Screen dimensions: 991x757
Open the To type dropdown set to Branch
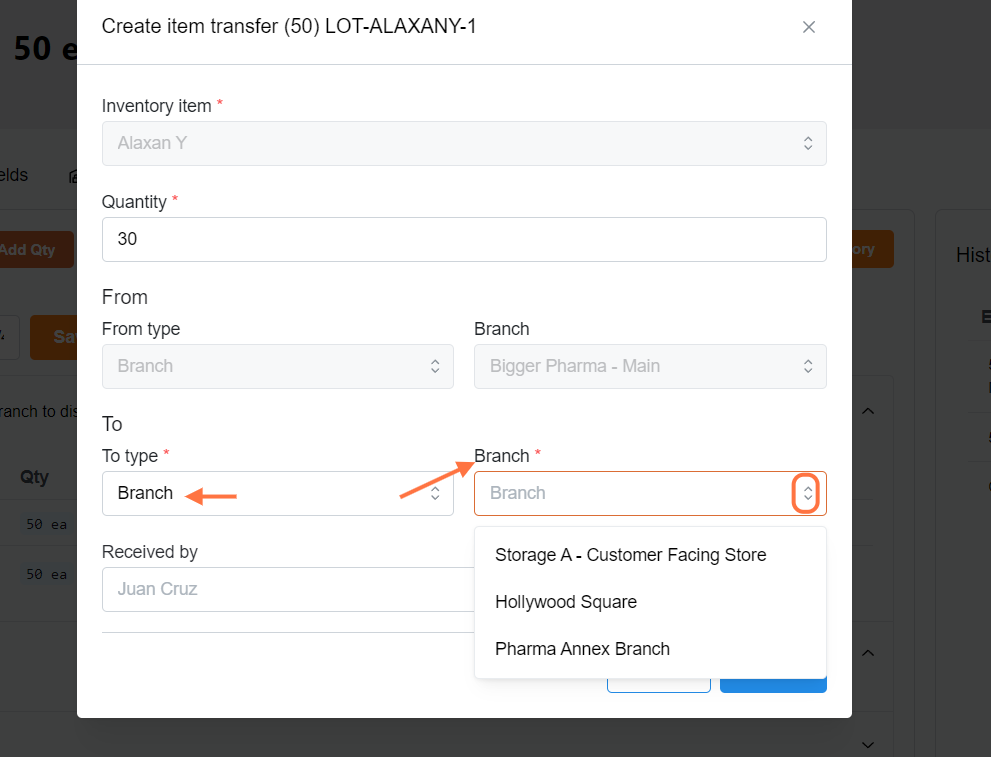click(277, 494)
